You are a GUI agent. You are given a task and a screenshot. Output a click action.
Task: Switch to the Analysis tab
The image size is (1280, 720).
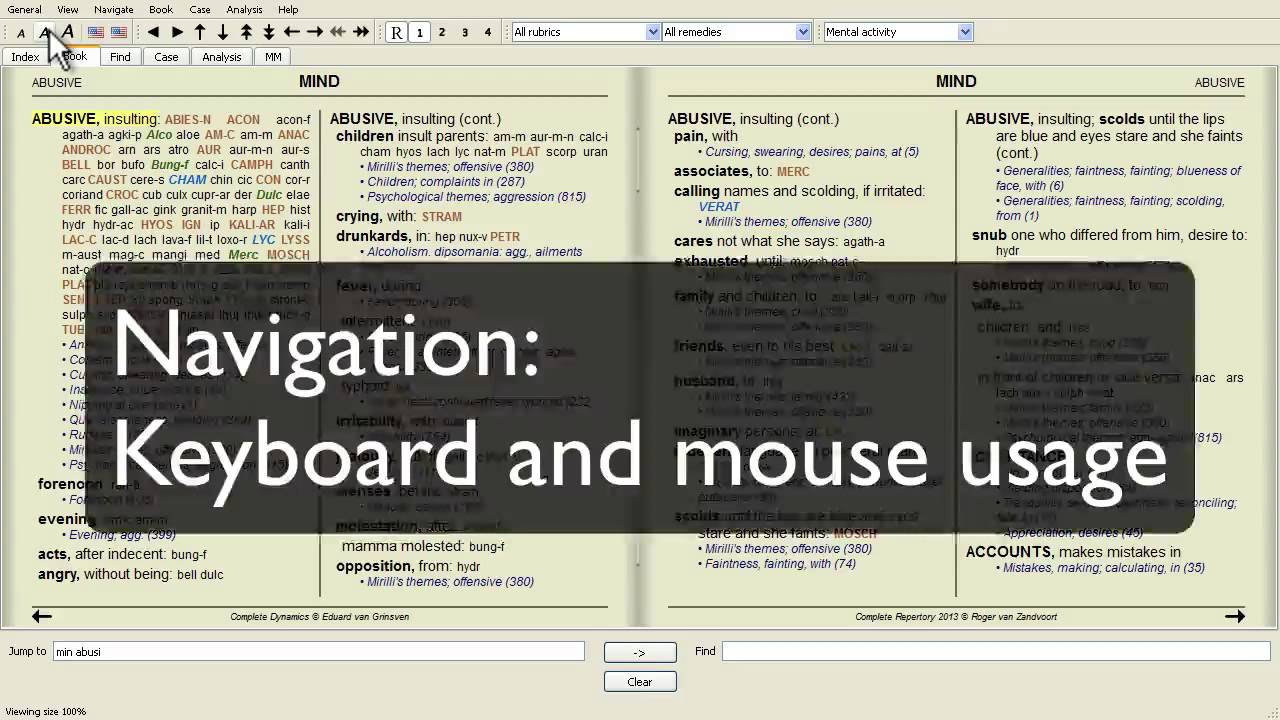click(x=222, y=57)
